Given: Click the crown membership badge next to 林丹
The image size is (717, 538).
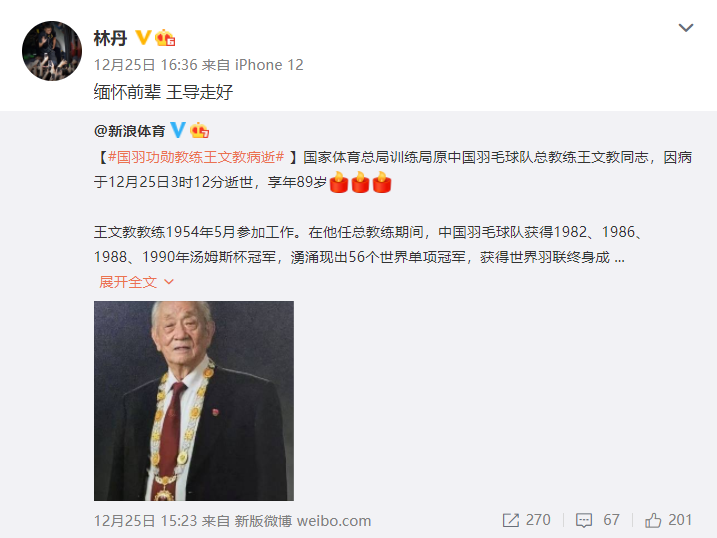Looking at the screenshot, I should [165, 37].
